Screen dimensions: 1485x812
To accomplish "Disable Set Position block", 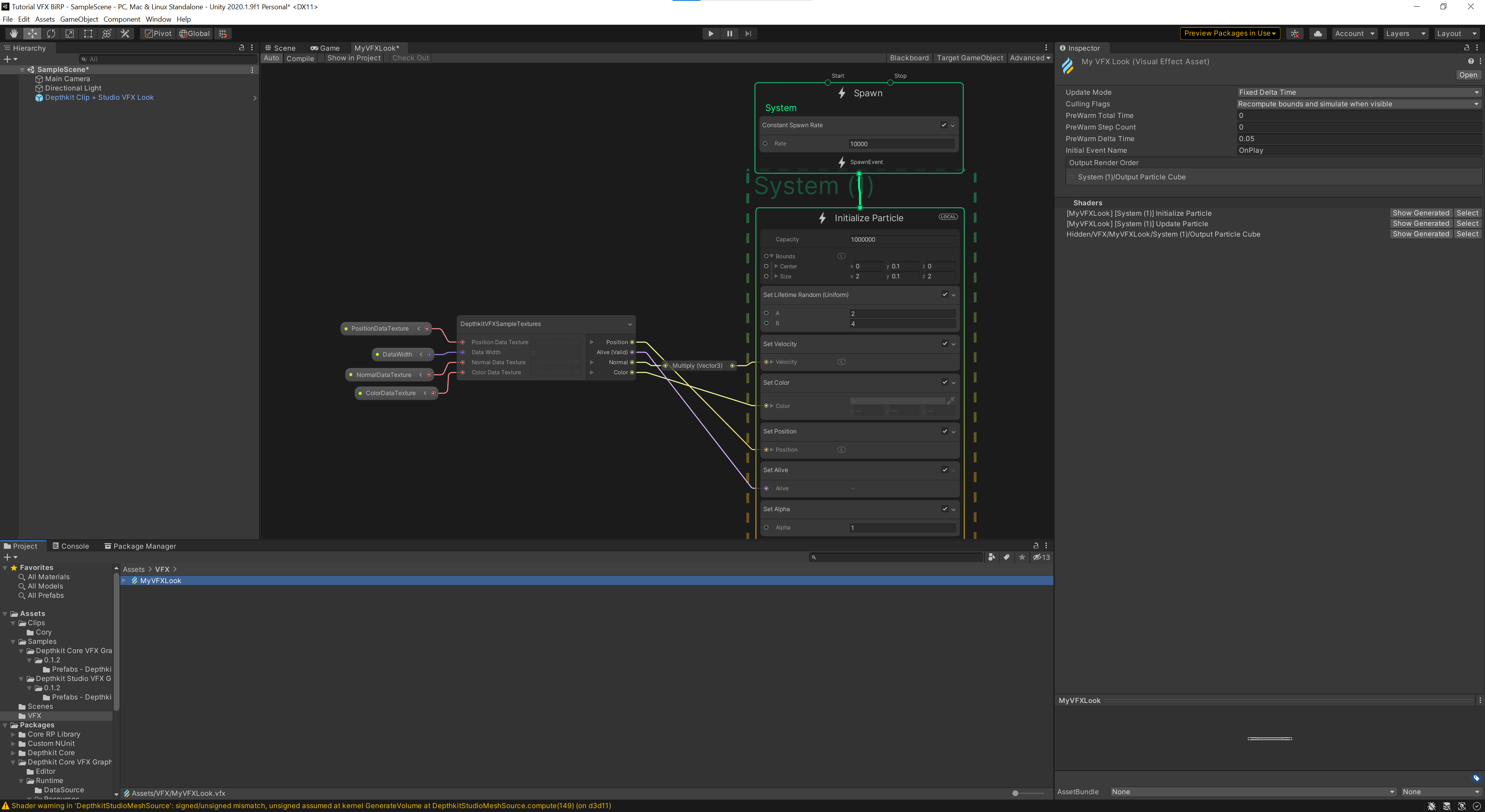I will (x=945, y=431).
